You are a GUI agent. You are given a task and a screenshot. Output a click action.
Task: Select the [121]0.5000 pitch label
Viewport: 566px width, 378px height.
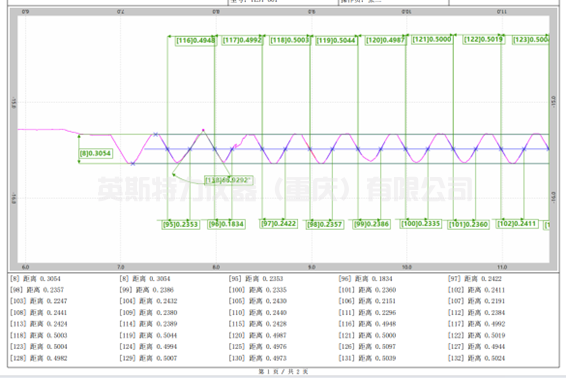point(432,39)
